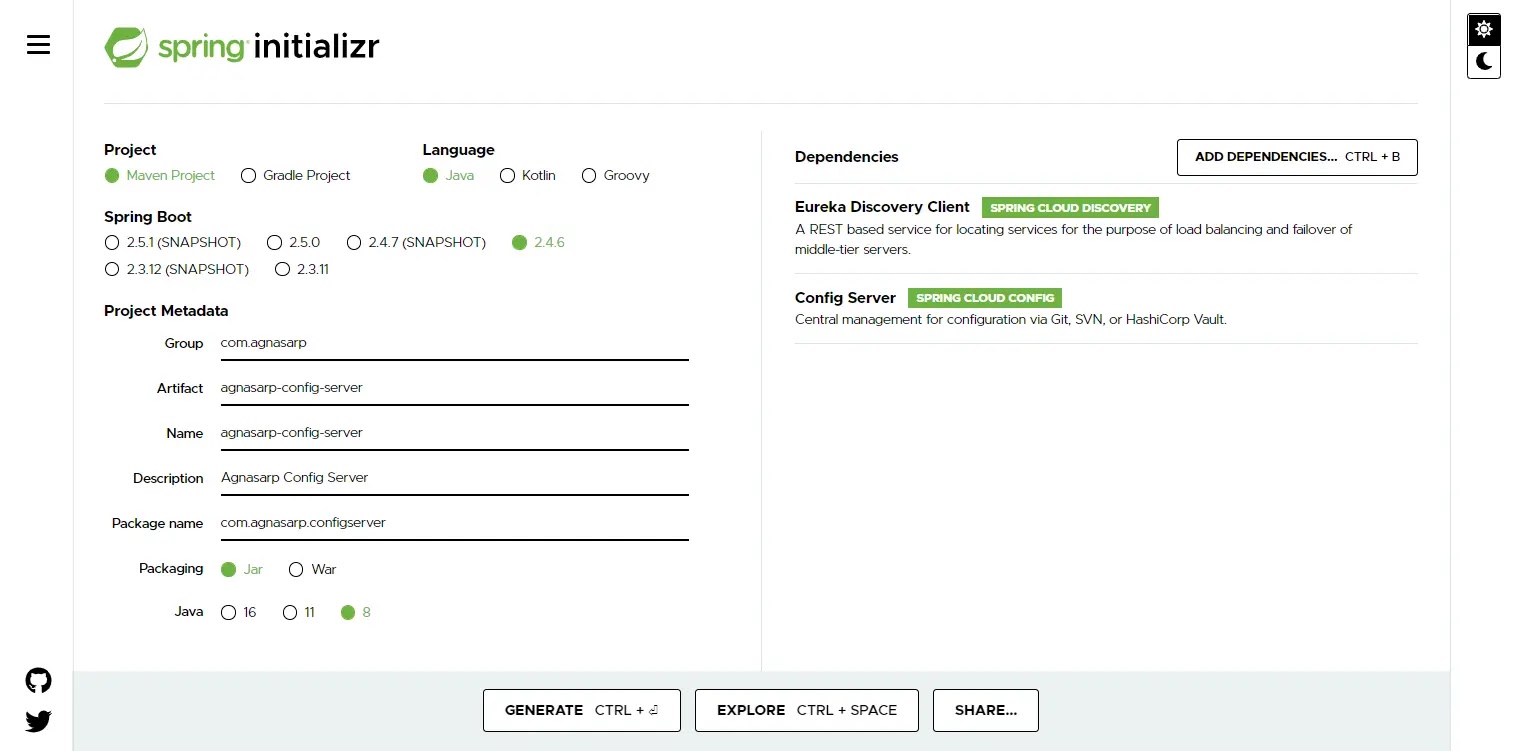The image size is (1524, 751).
Task: Select Maven Project option
Action: pos(160,175)
